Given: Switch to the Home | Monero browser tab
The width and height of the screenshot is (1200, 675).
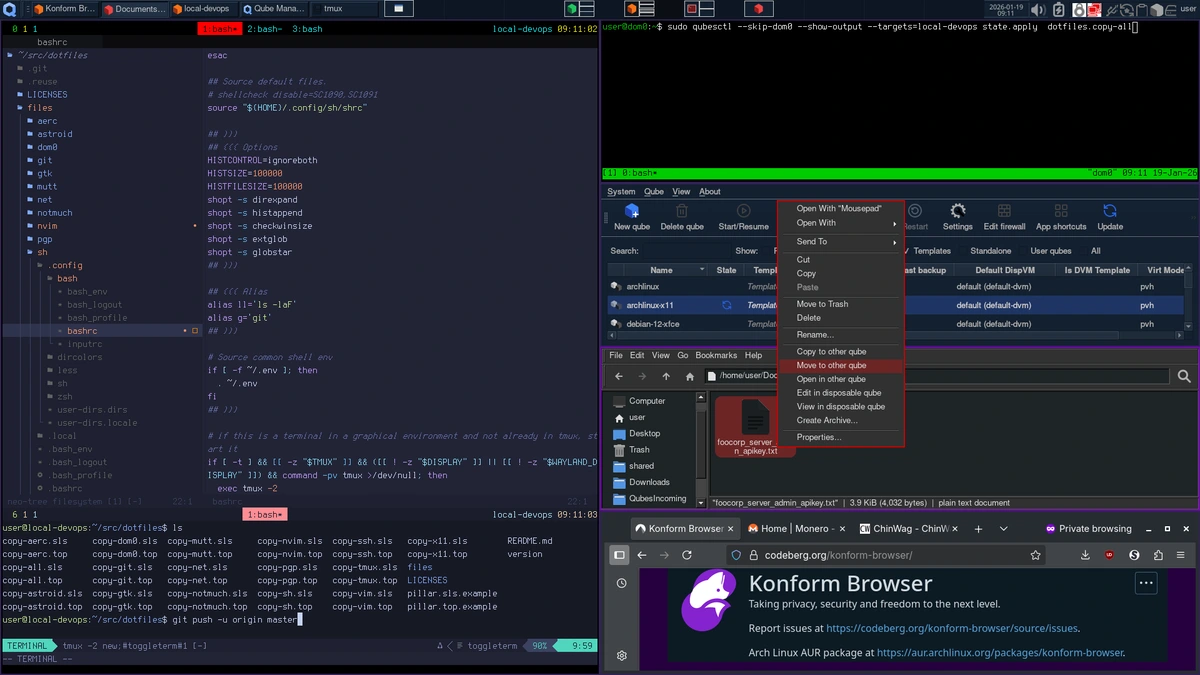Looking at the screenshot, I should [x=795, y=528].
